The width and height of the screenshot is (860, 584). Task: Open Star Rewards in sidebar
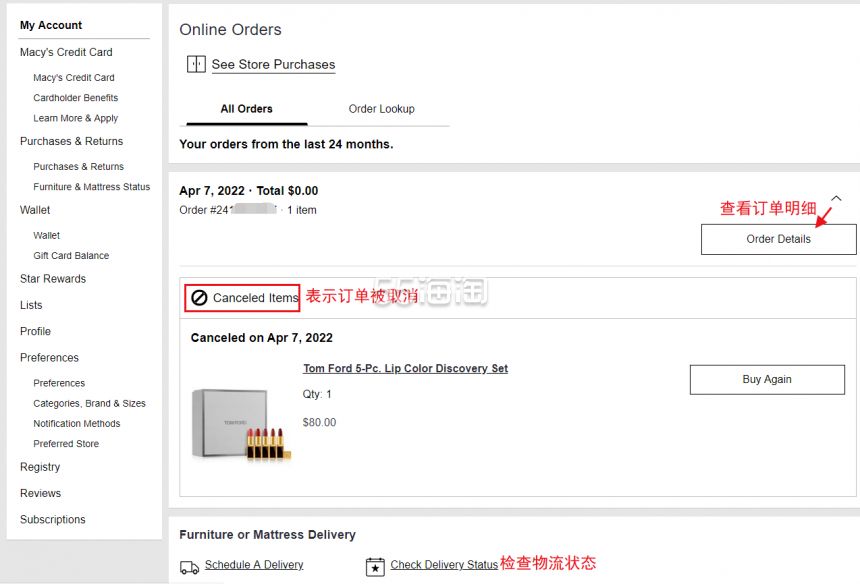pos(53,279)
